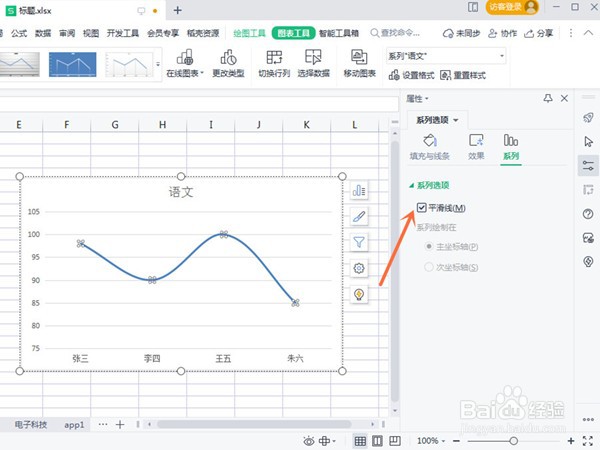Click the zoom in plus button

coord(571,441)
